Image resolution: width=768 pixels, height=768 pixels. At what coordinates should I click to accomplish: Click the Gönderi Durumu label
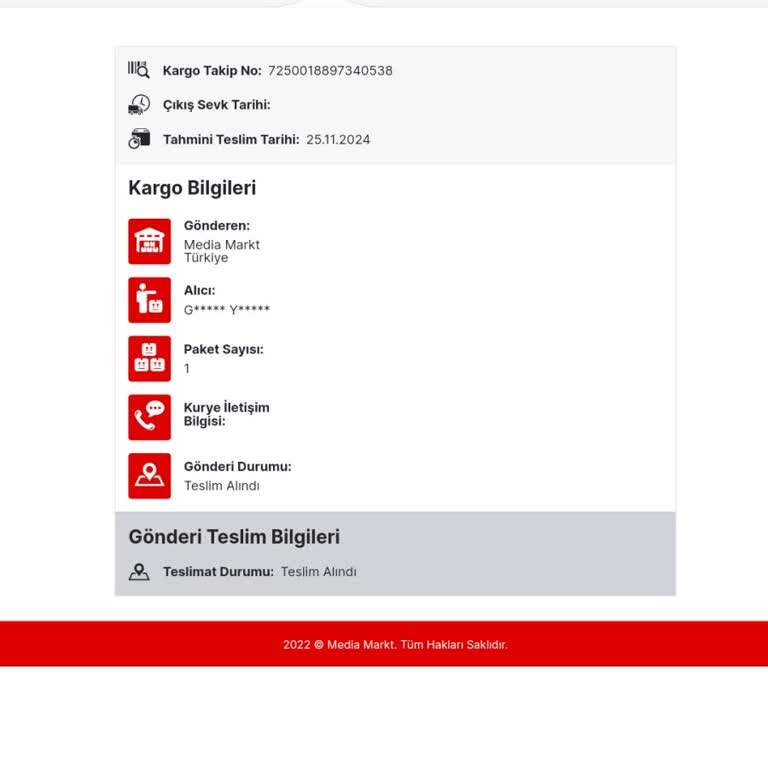(x=238, y=467)
